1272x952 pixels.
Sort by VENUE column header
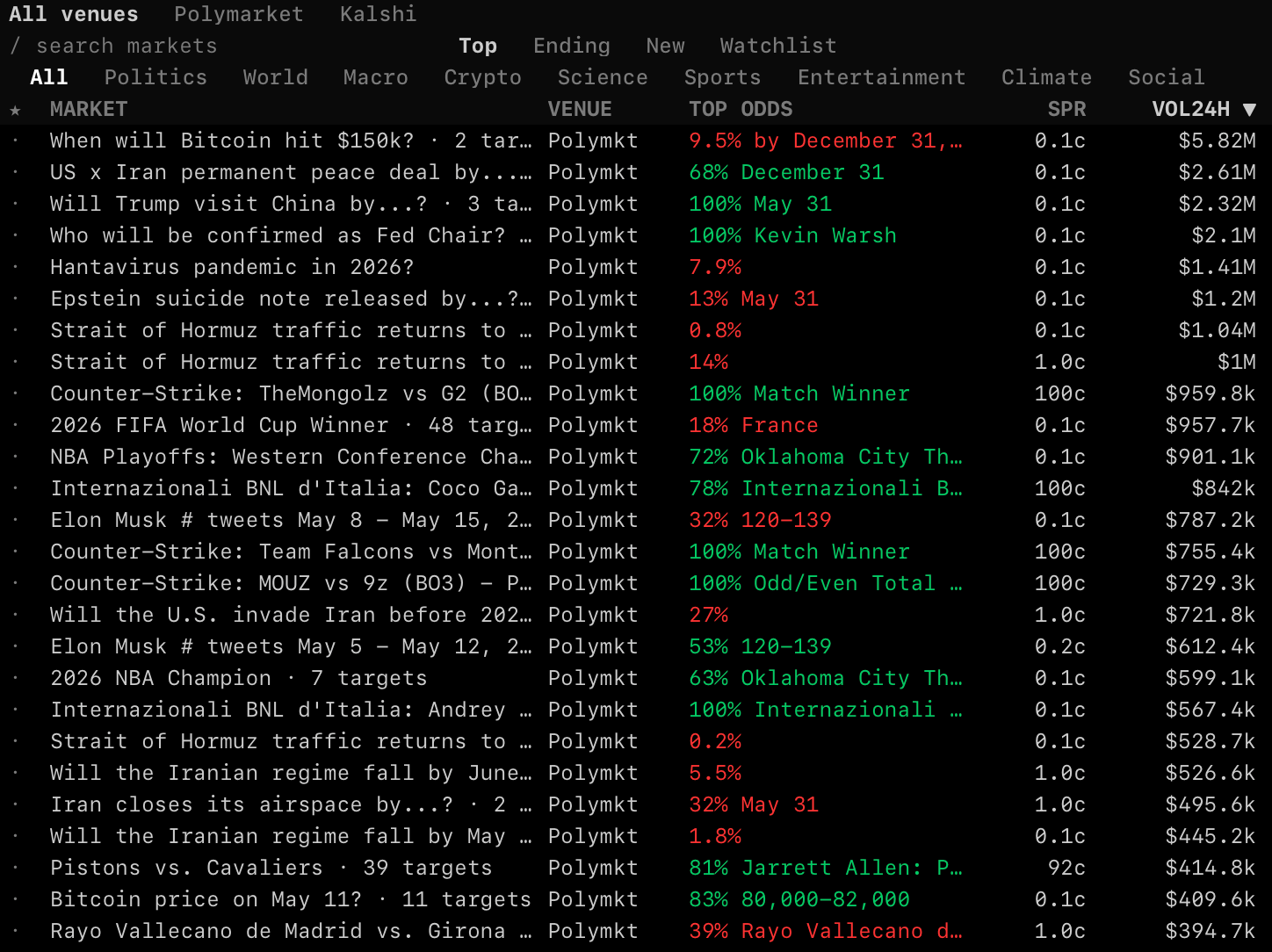coord(580,109)
